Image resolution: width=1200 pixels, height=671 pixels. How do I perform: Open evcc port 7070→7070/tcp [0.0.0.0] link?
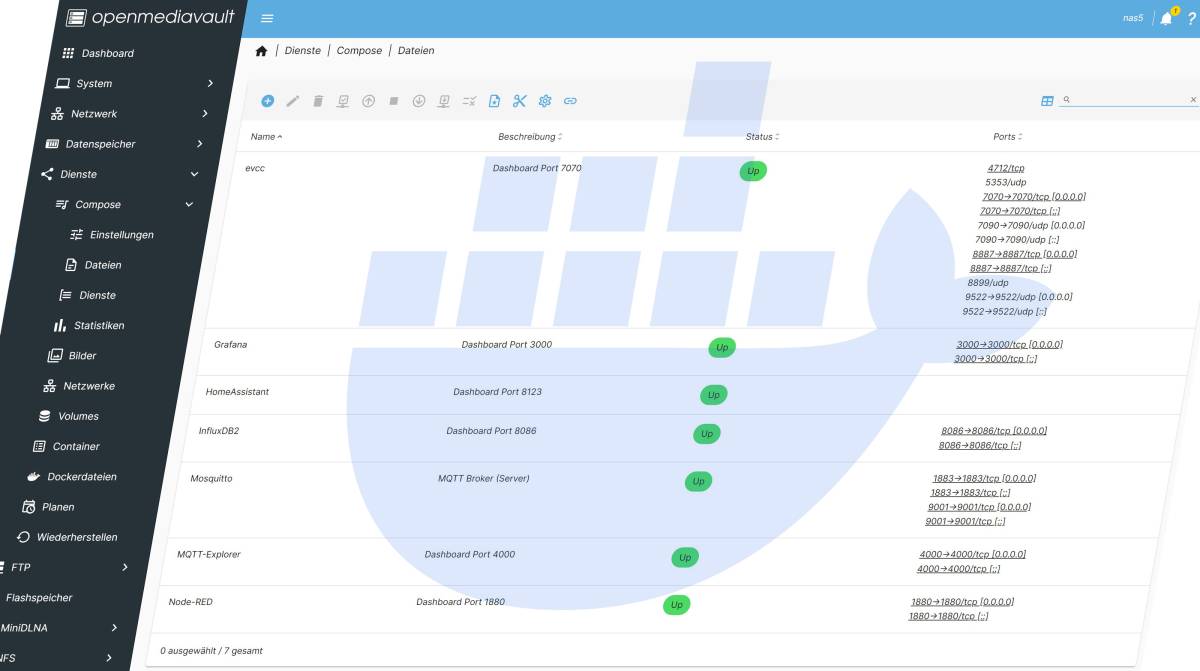pyautogui.click(x=1034, y=197)
